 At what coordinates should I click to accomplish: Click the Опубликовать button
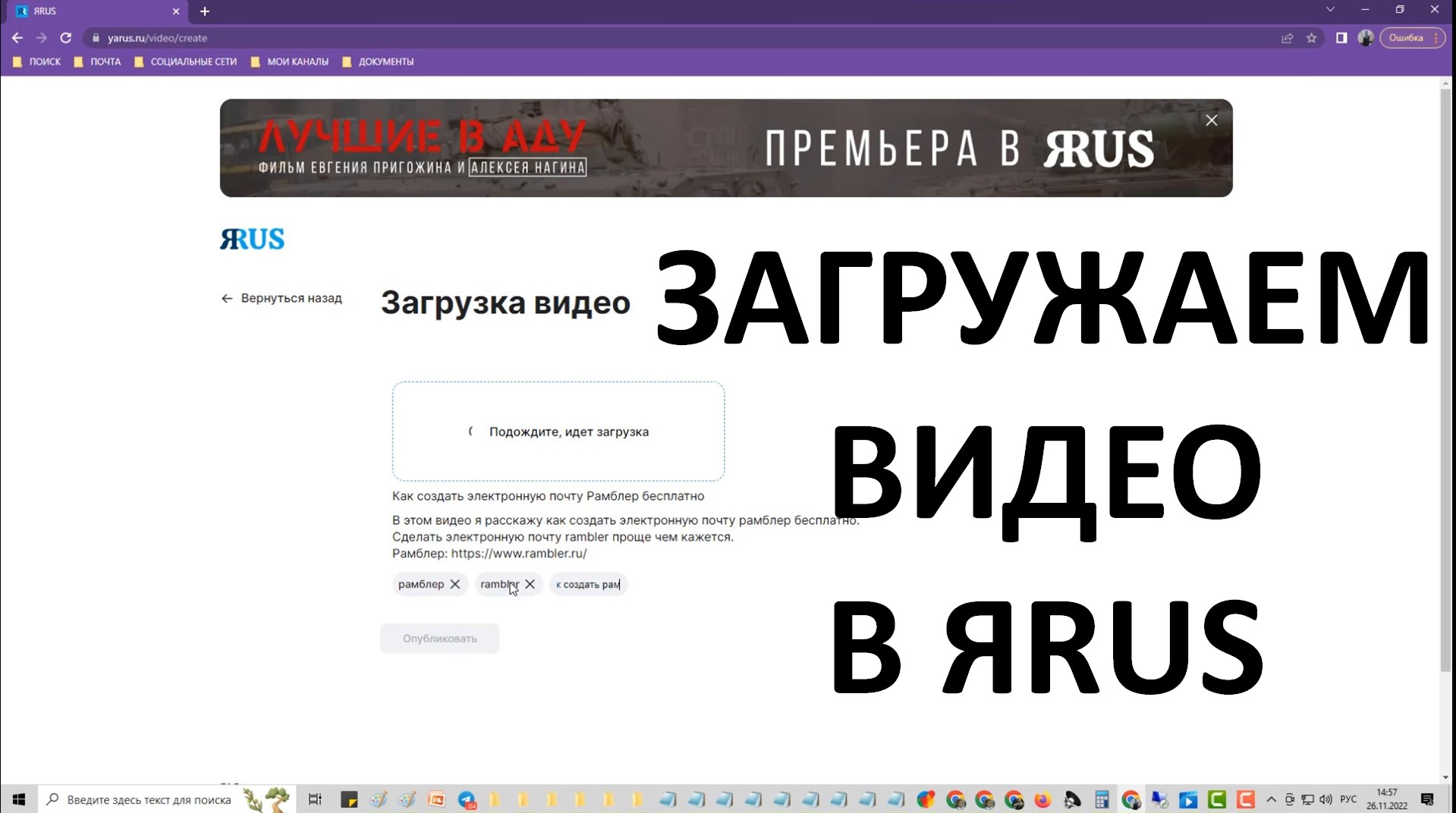[x=439, y=638]
